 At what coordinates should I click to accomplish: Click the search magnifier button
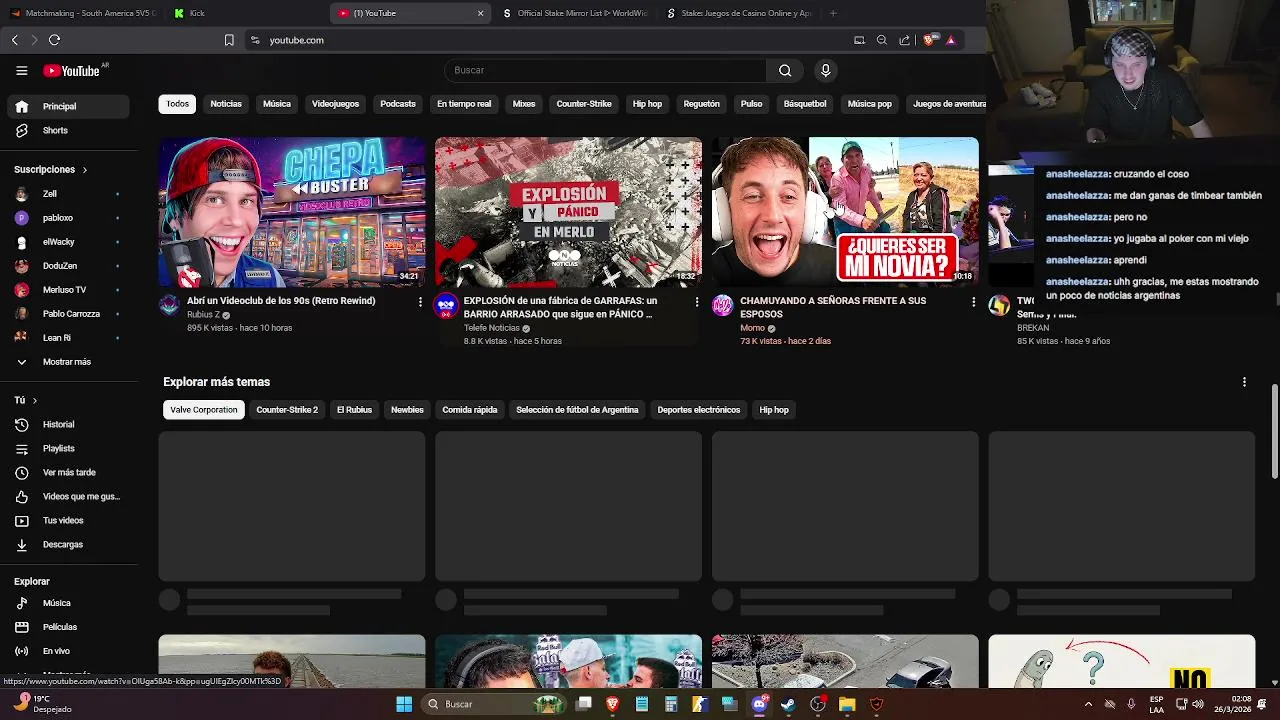(785, 70)
